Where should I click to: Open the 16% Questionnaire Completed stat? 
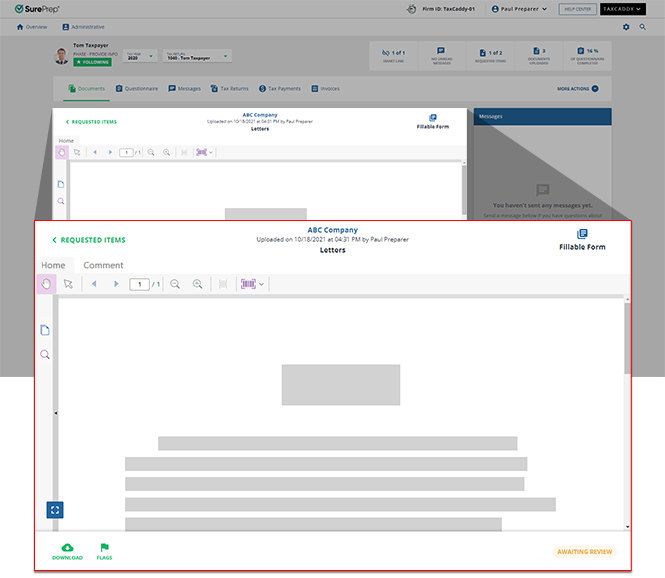(587, 56)
